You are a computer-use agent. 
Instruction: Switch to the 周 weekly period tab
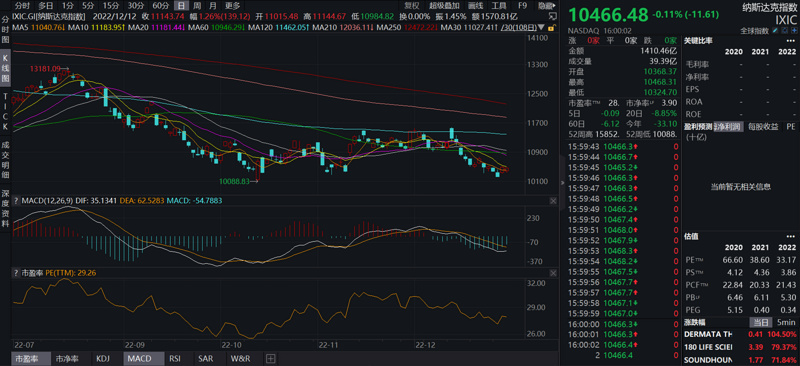tap(196, 6)
